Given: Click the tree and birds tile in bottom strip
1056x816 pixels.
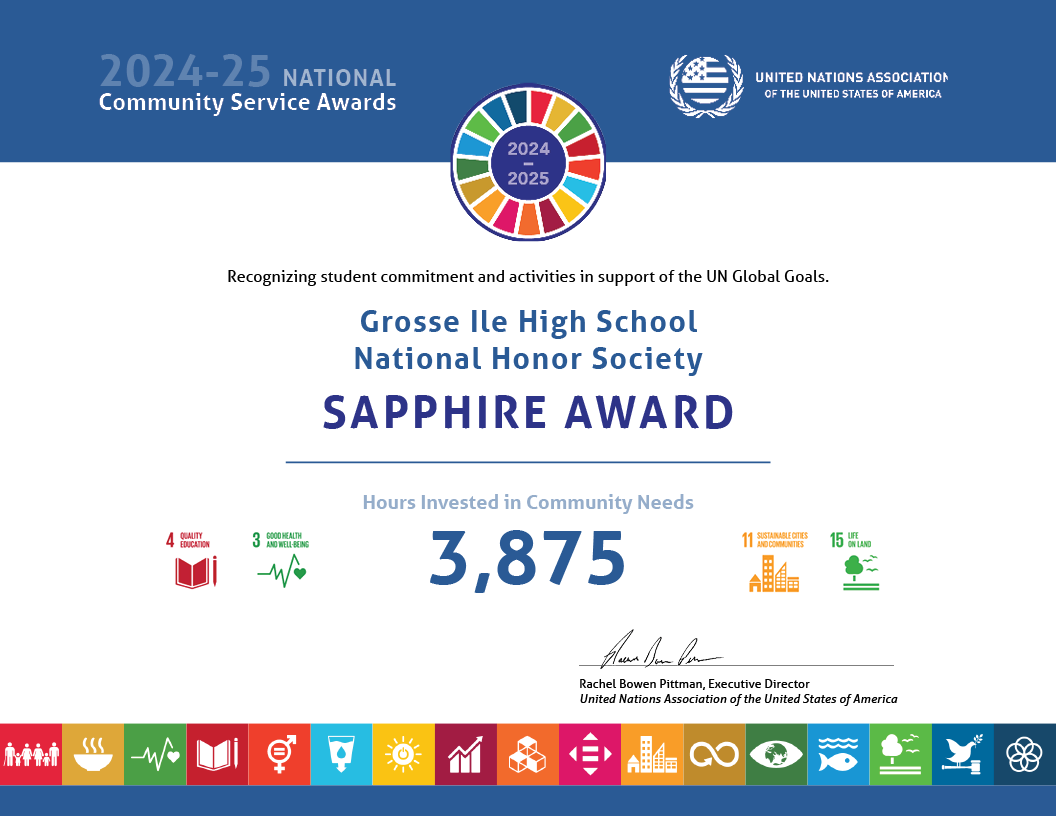Looking at the screenshot, I should [900, 754].
